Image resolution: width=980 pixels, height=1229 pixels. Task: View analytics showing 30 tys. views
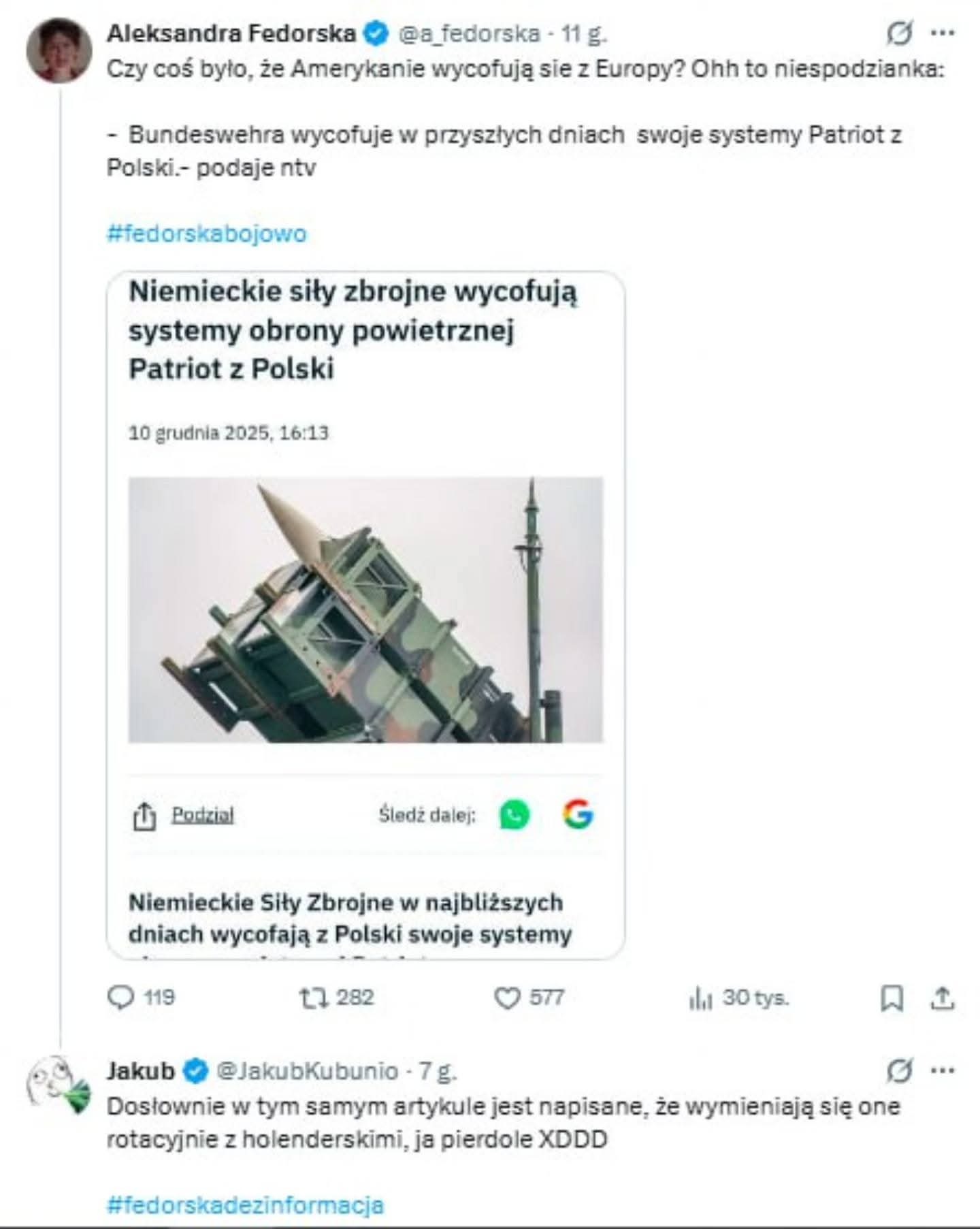click(701, 999)
